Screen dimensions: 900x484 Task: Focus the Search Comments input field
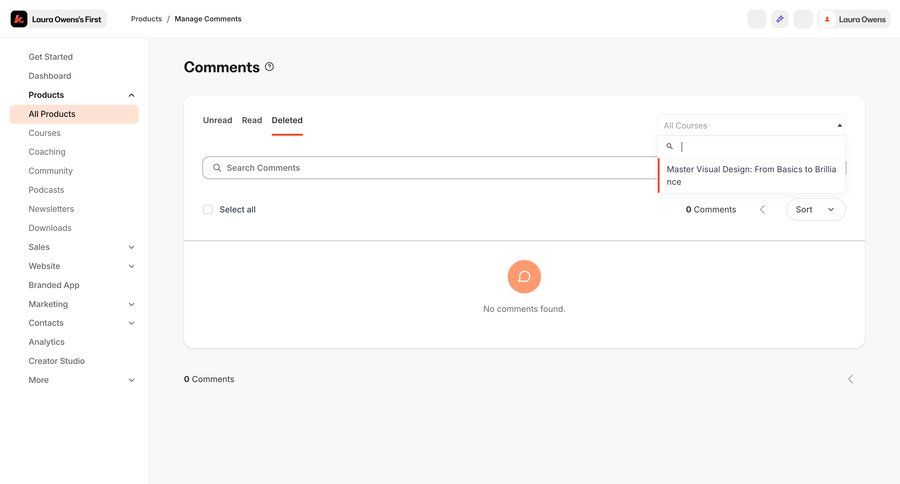[430, 168]
